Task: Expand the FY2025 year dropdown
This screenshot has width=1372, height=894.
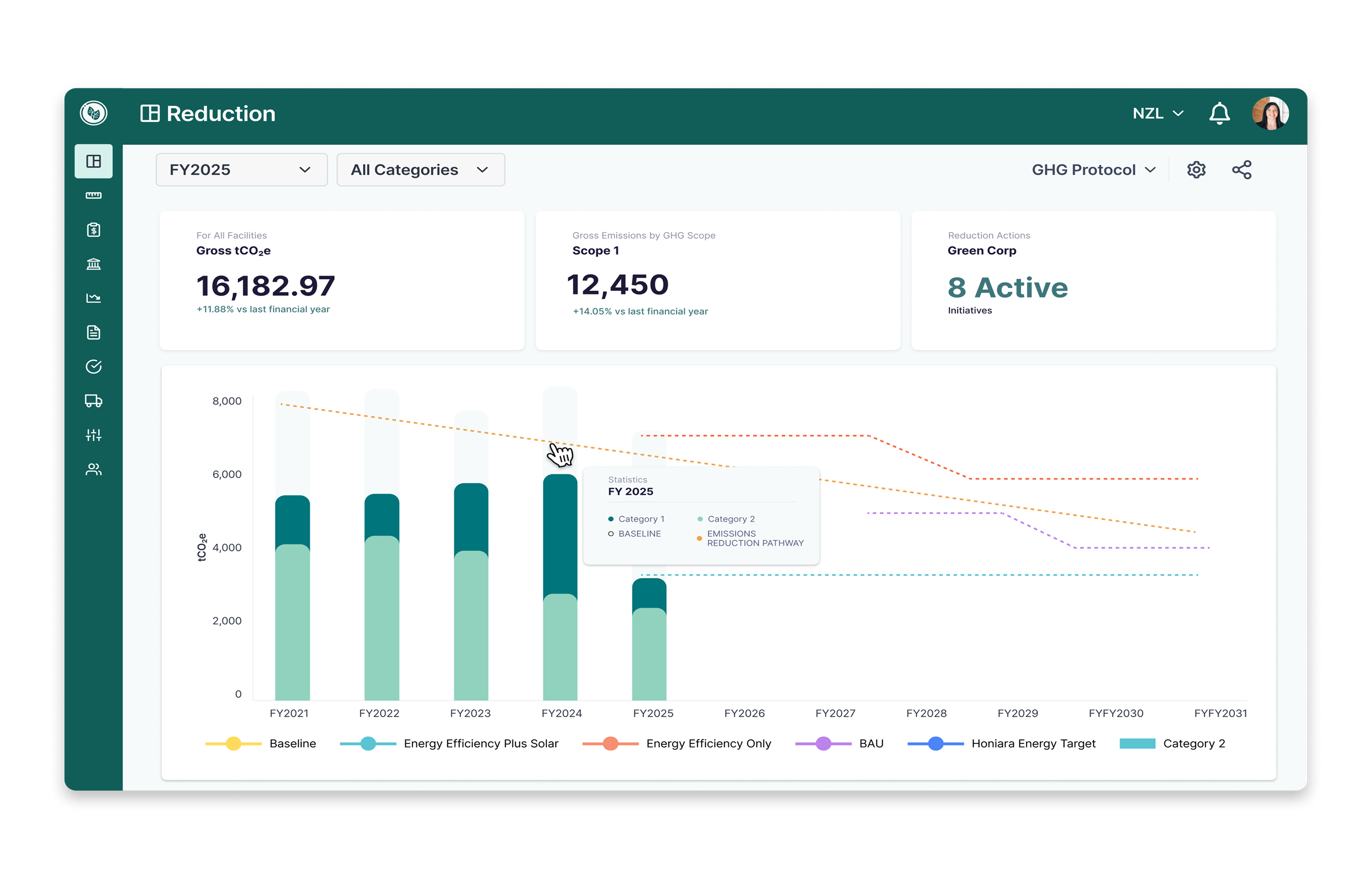Action: 242,170
